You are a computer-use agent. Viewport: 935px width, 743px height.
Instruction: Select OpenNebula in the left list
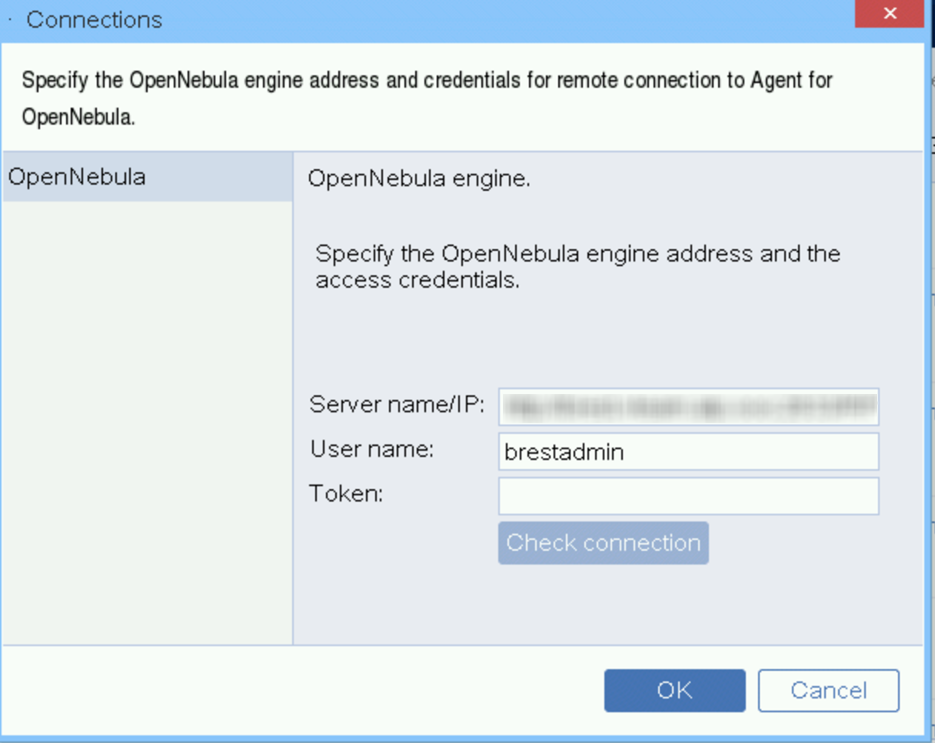147,177
